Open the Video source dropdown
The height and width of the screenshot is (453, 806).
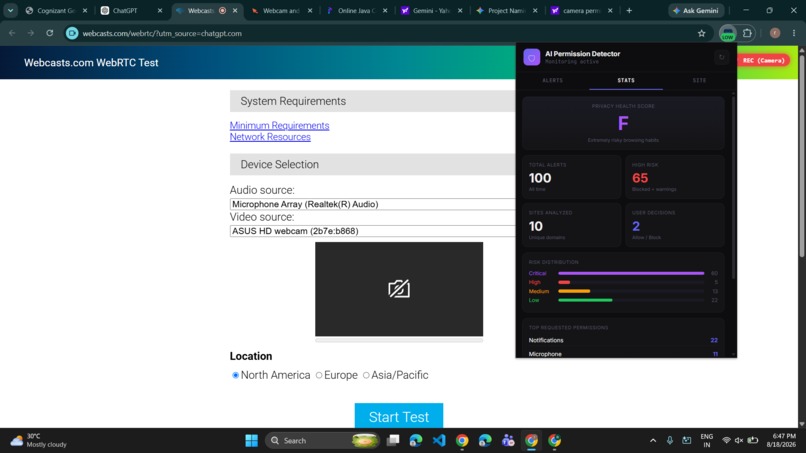[373, 231]
